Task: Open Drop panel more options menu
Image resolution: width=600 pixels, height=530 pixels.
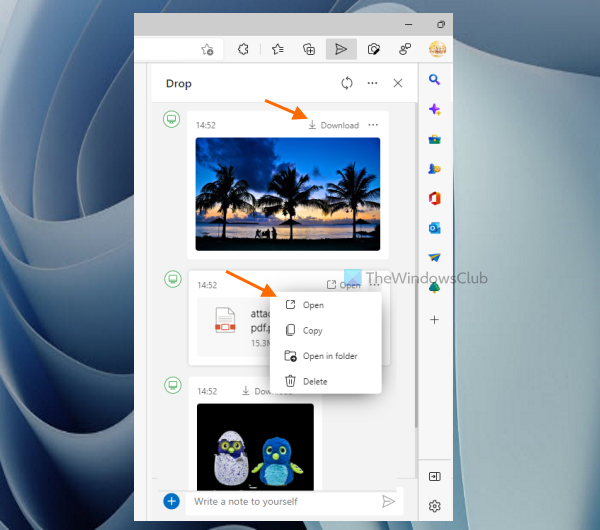Action: pos(372,84)
